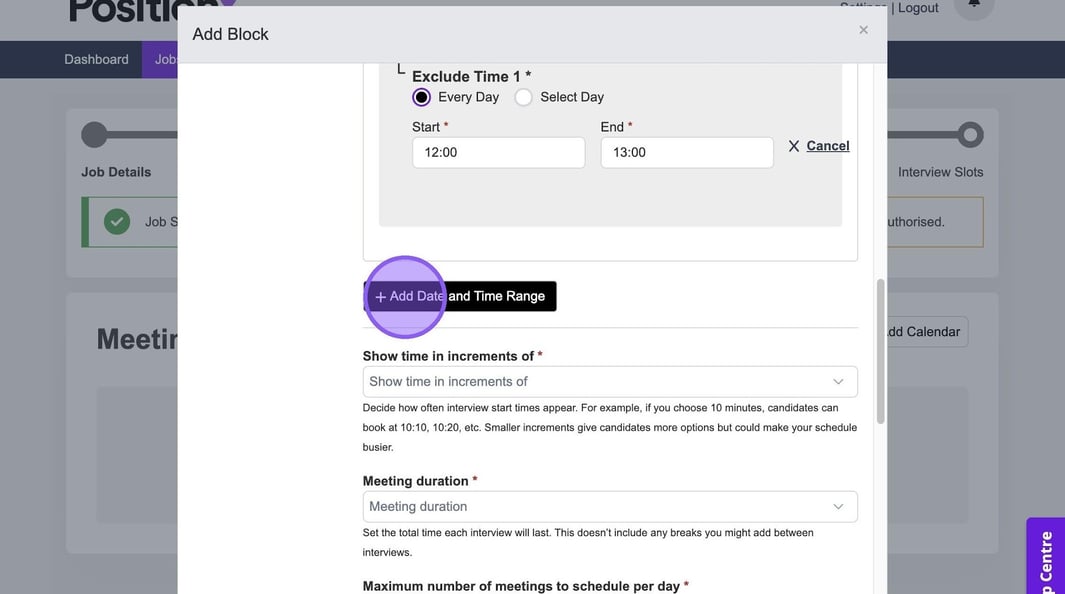Click the End time field showing 13:00
1065x594 pixels.
(x=686, y=153)
